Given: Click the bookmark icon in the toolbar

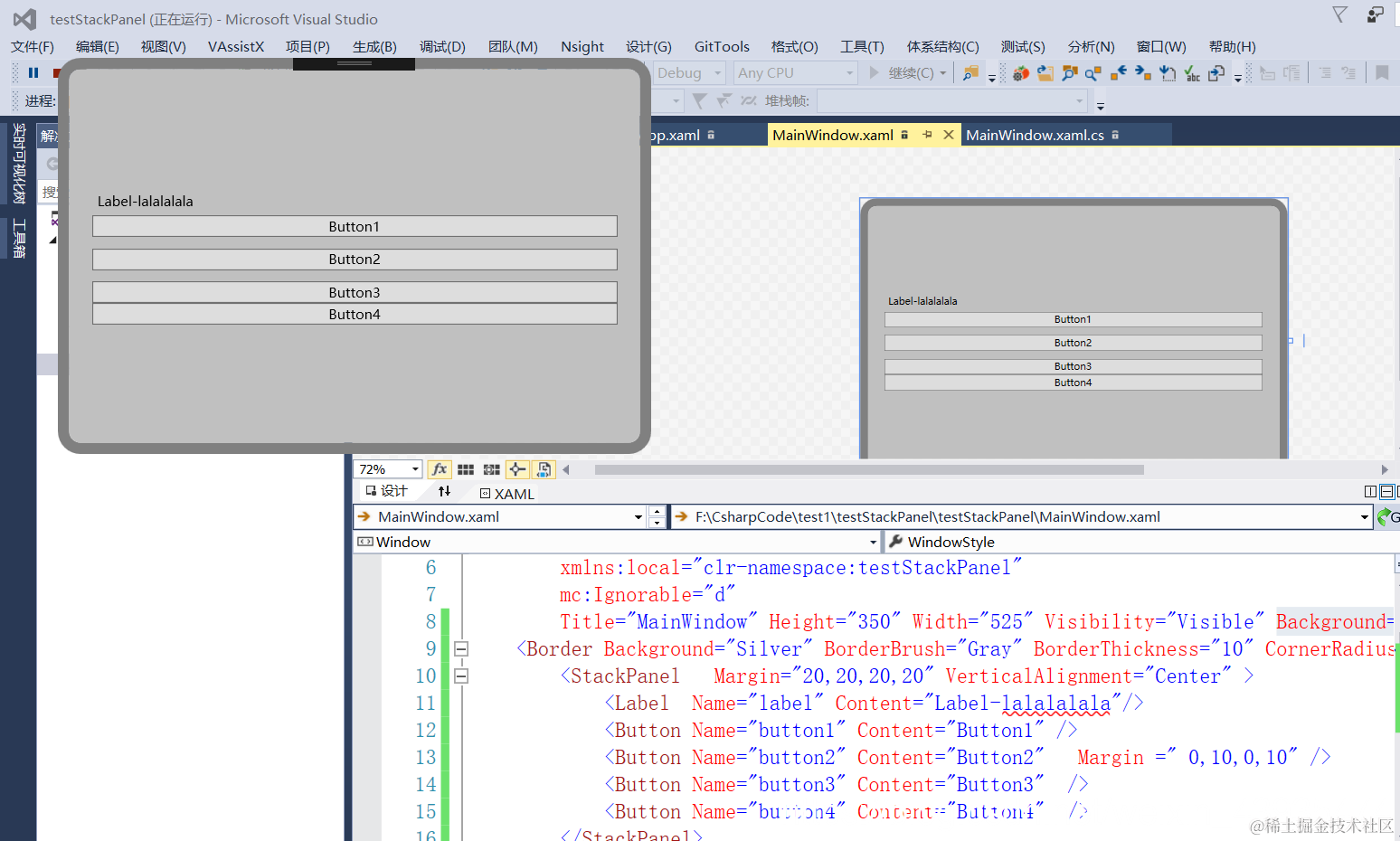Looking at the screenshot, I should coord(1382,73).
